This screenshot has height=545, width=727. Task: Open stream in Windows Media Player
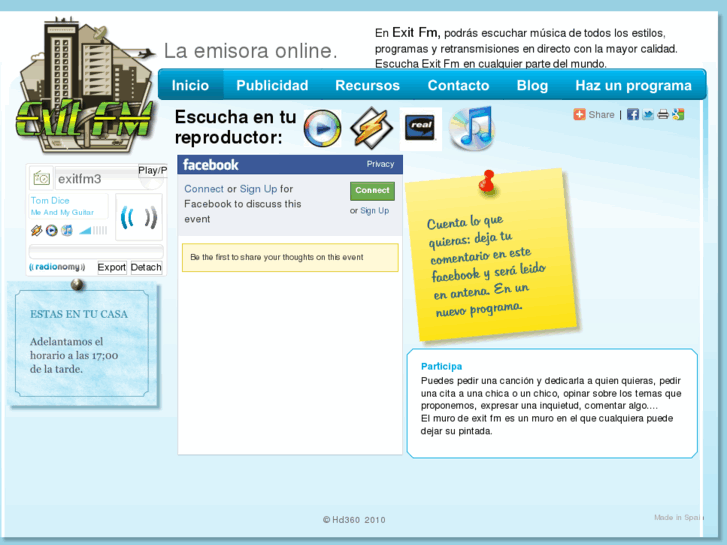323,128
